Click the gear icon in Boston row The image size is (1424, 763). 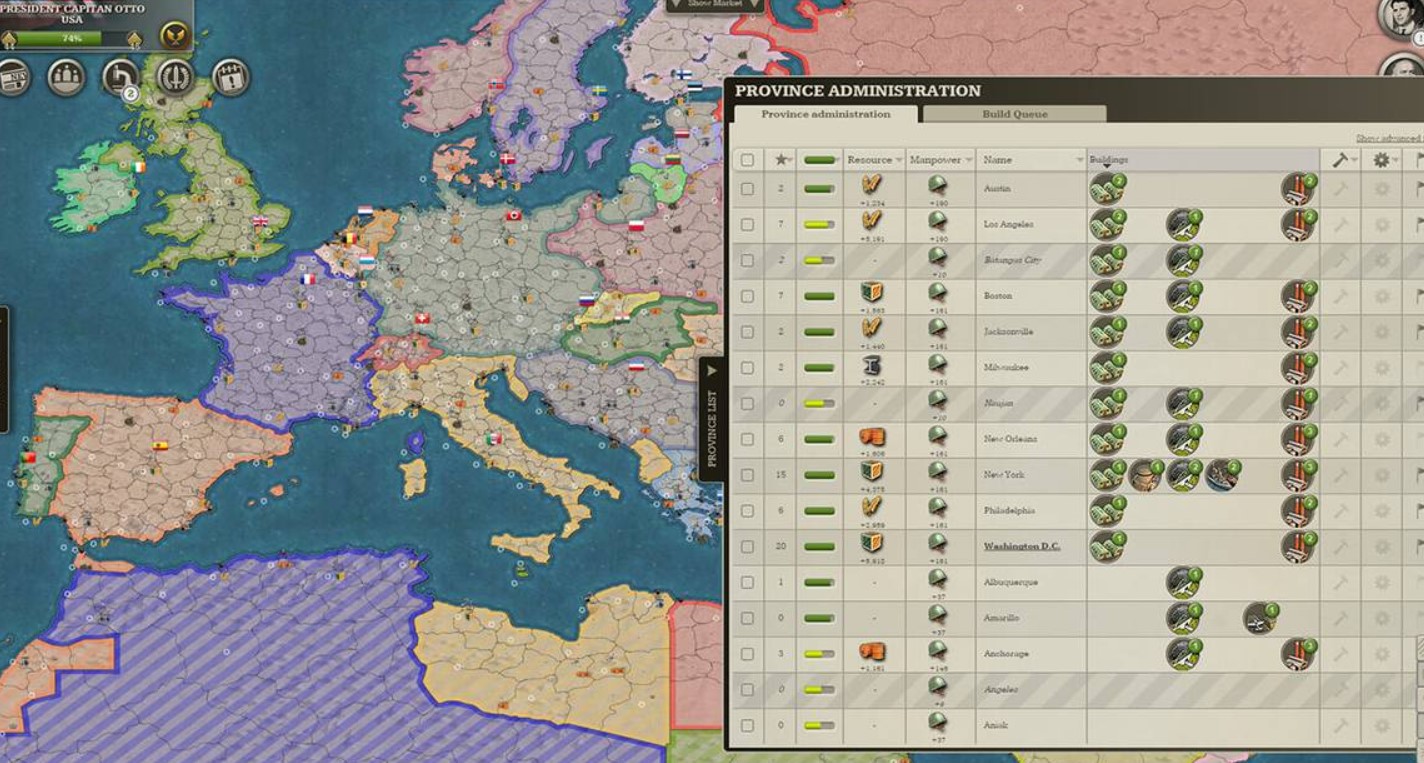(x=1382, y=296)
